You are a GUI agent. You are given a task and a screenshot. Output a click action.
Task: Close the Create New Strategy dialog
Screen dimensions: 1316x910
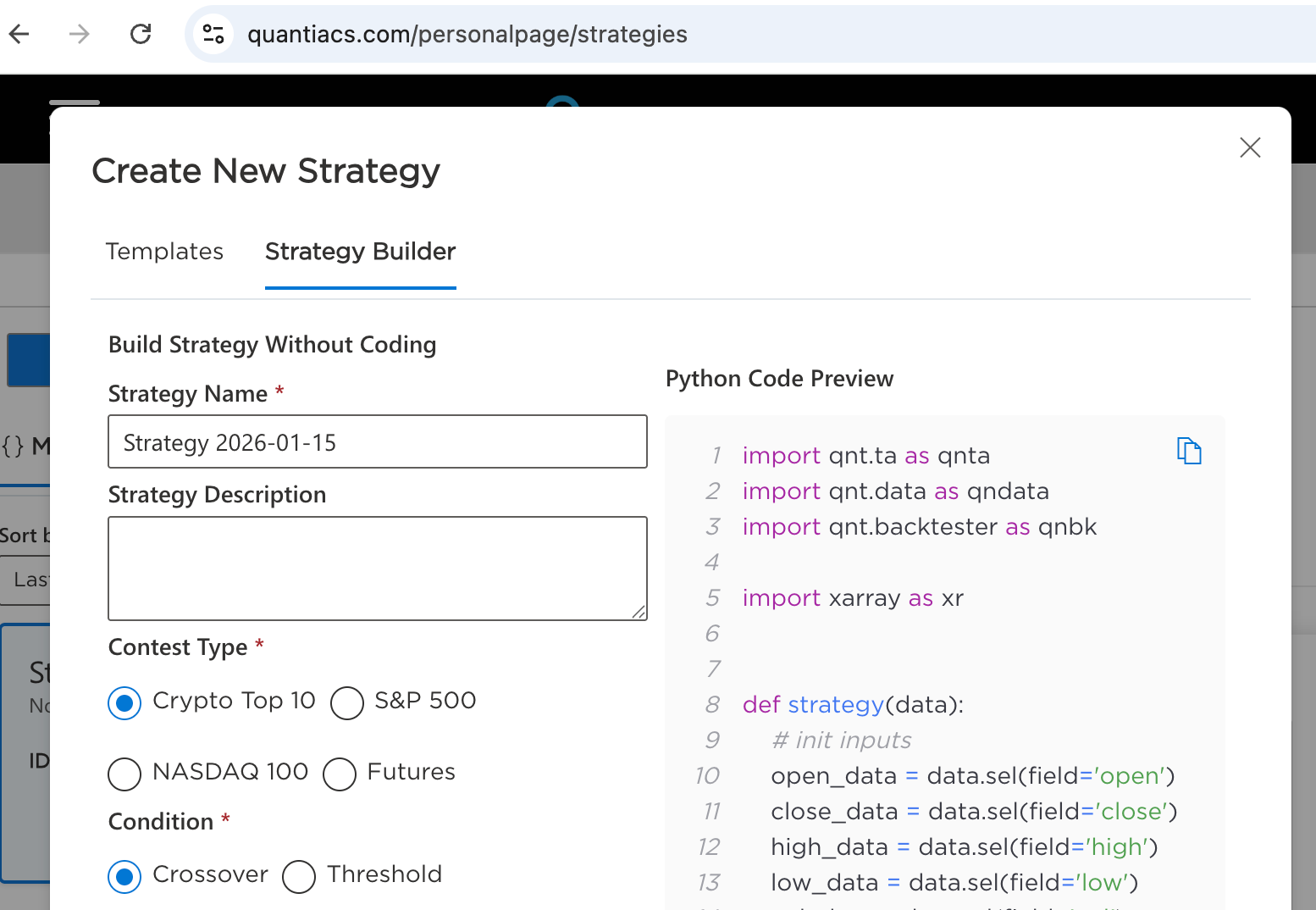[x=1249, y=147]
